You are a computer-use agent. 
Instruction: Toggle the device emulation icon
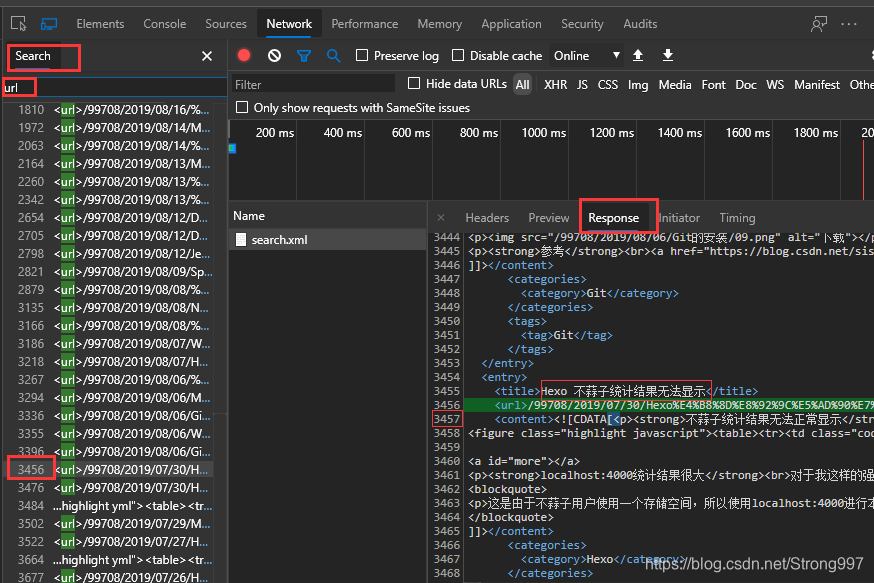(49, 24)
